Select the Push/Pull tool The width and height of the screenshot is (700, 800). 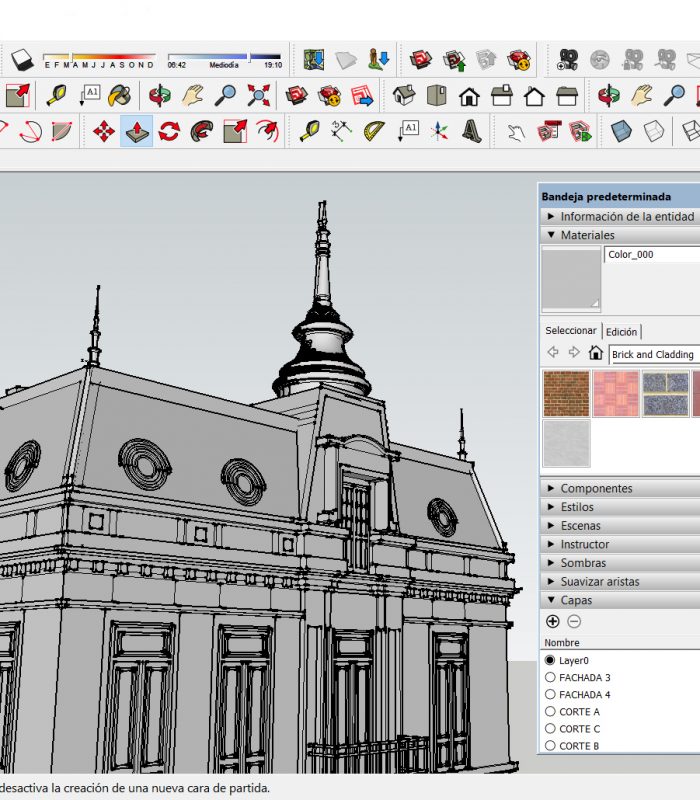pos(136,131)
